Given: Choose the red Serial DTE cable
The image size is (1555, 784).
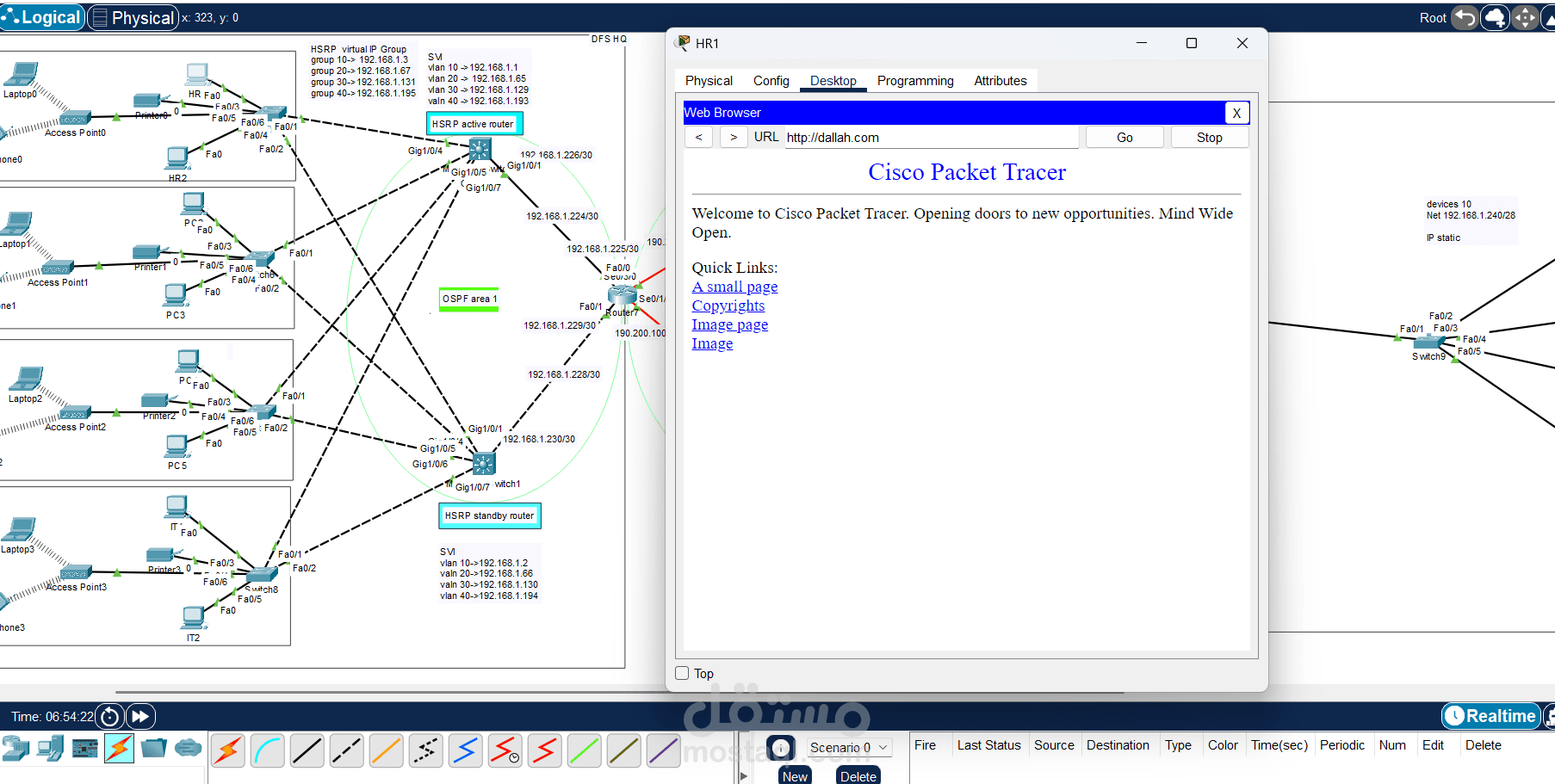Looking at the screenshot, I should tap(545, 751).
